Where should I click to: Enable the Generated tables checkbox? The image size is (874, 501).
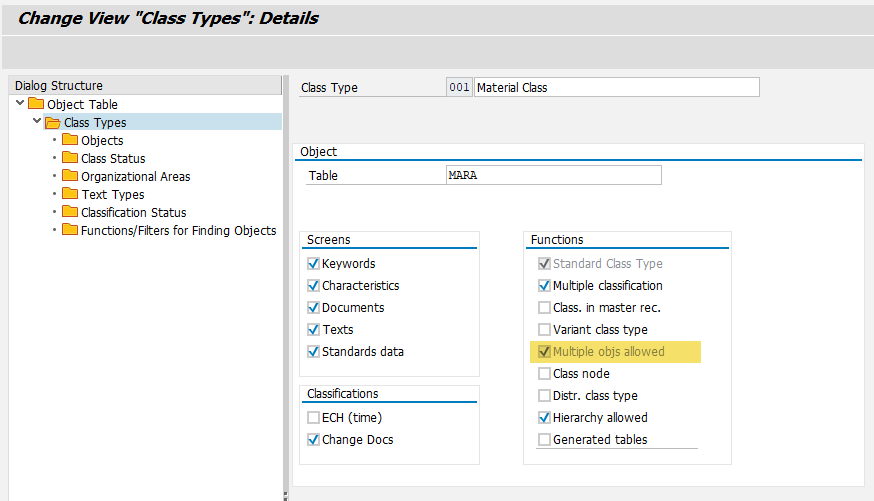(x=544, y=439)
